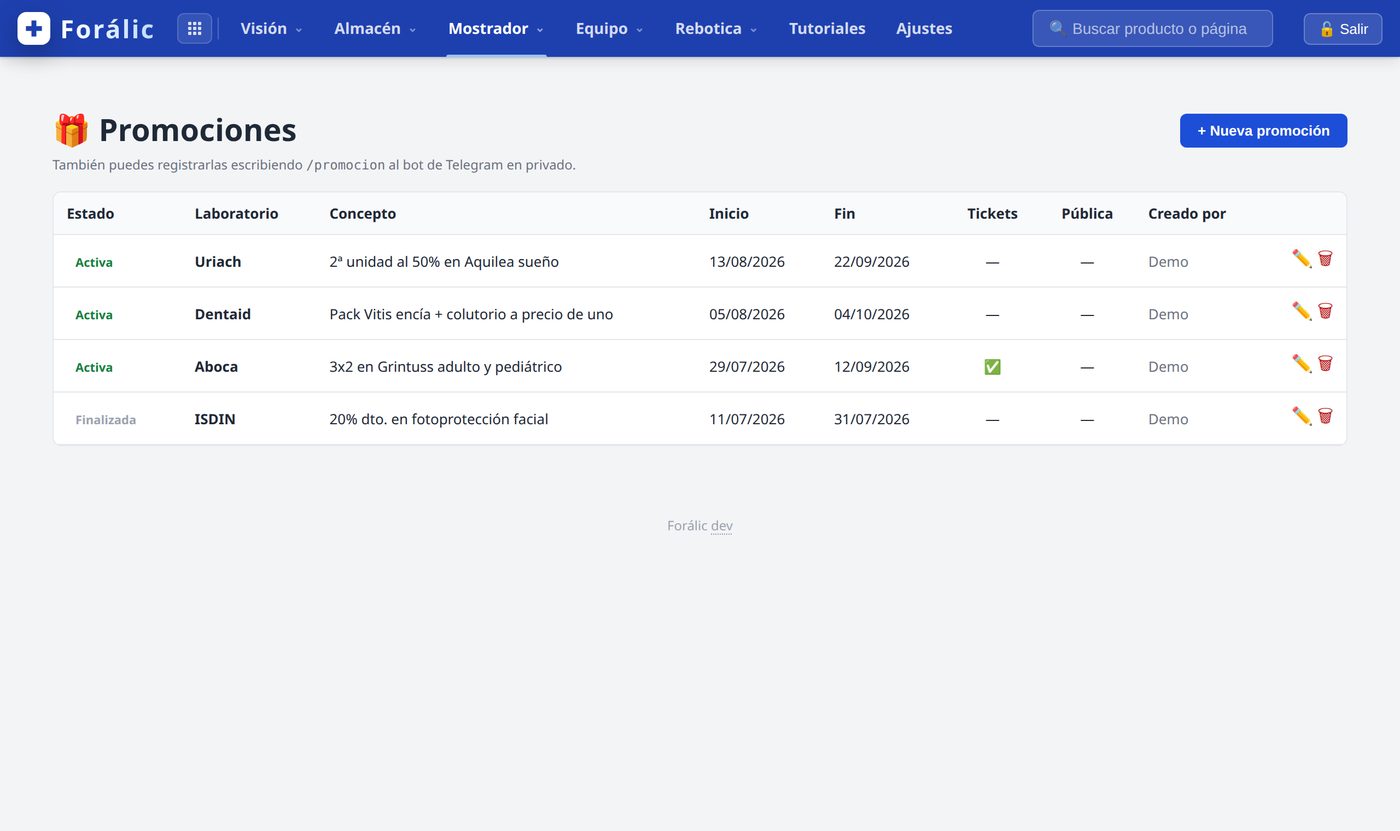This screenshot has width=1400, height=831.
Task: Click the Laboratorio column header
Action: coord(236,214)
